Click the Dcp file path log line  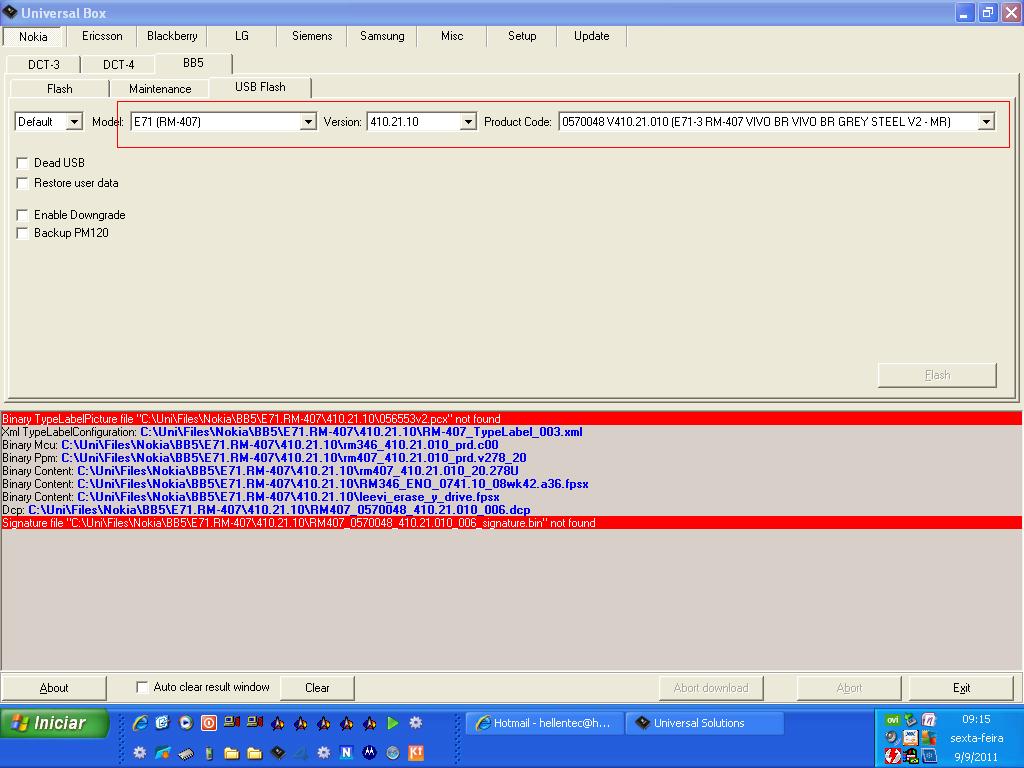pos(266,510)
